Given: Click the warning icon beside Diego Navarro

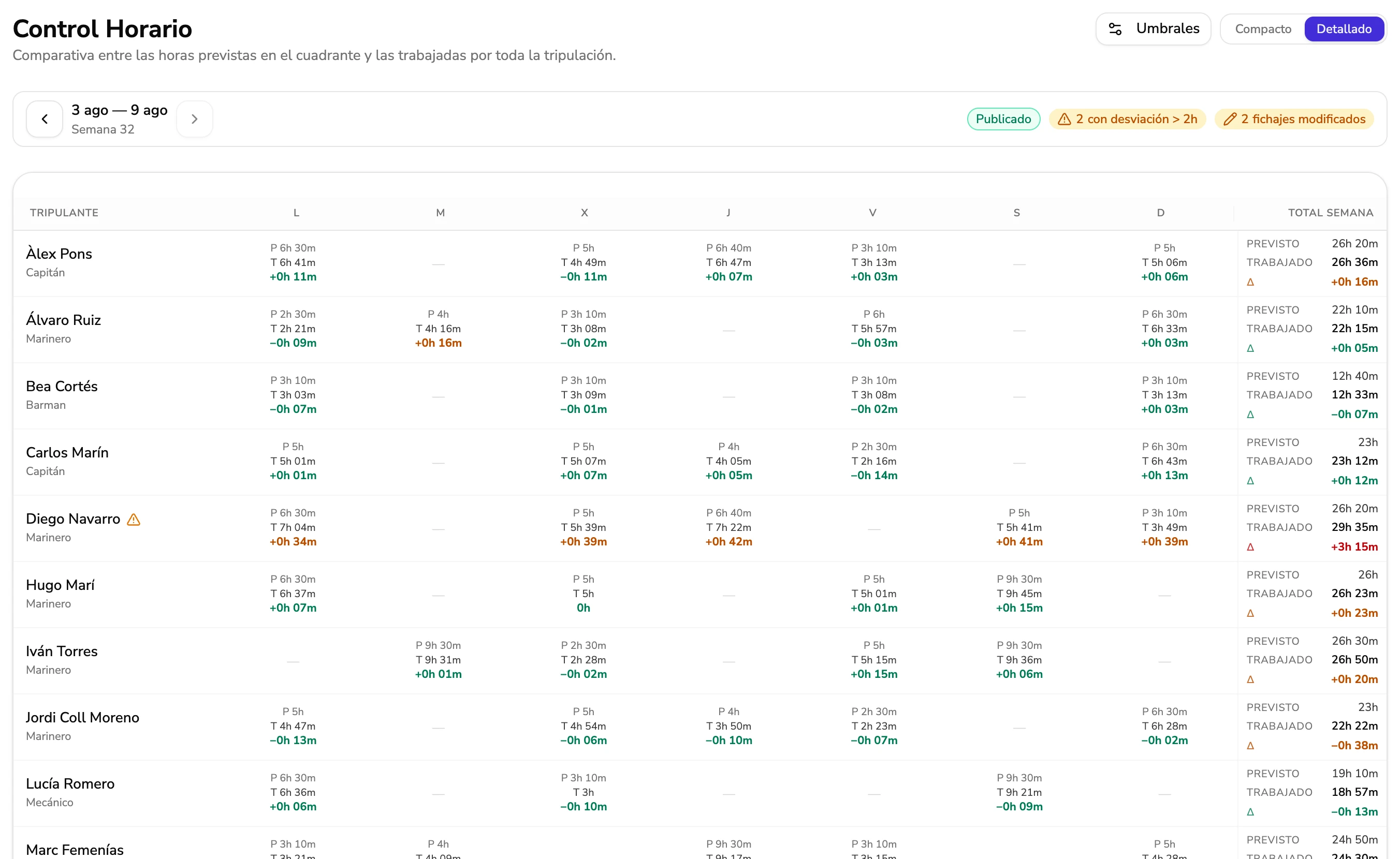Looking at the screenshot, I should 134,519.
